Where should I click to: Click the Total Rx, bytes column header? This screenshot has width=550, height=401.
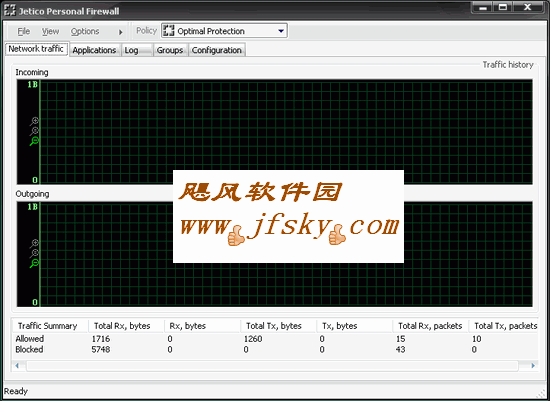(x=126, y=326)
